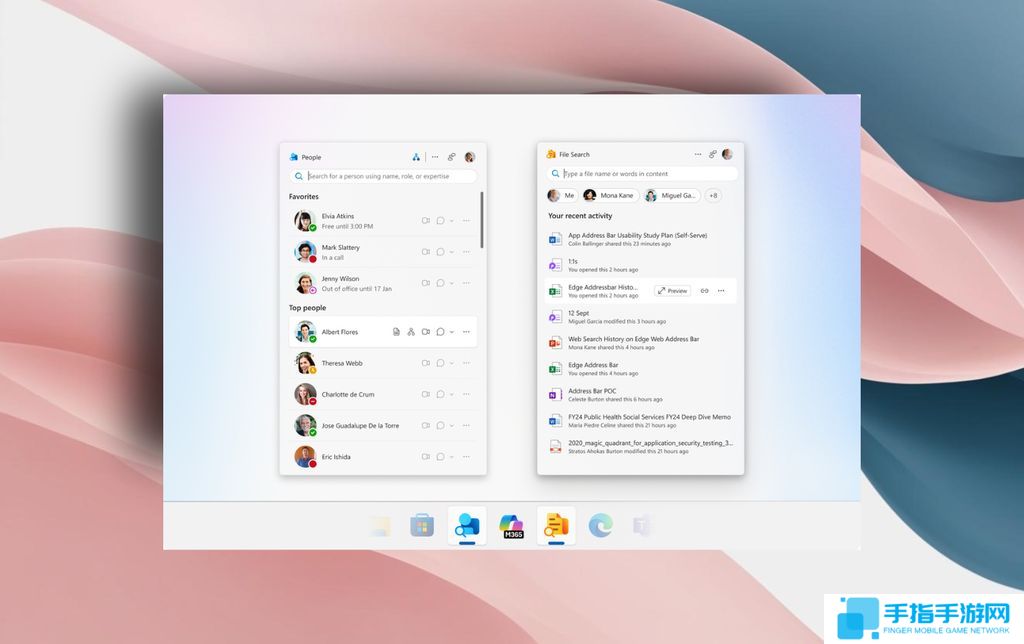This screenshot has height=644, width=1024.
Task: Expand options chevron next to Elvia Atkins
Action: point(452,218)
